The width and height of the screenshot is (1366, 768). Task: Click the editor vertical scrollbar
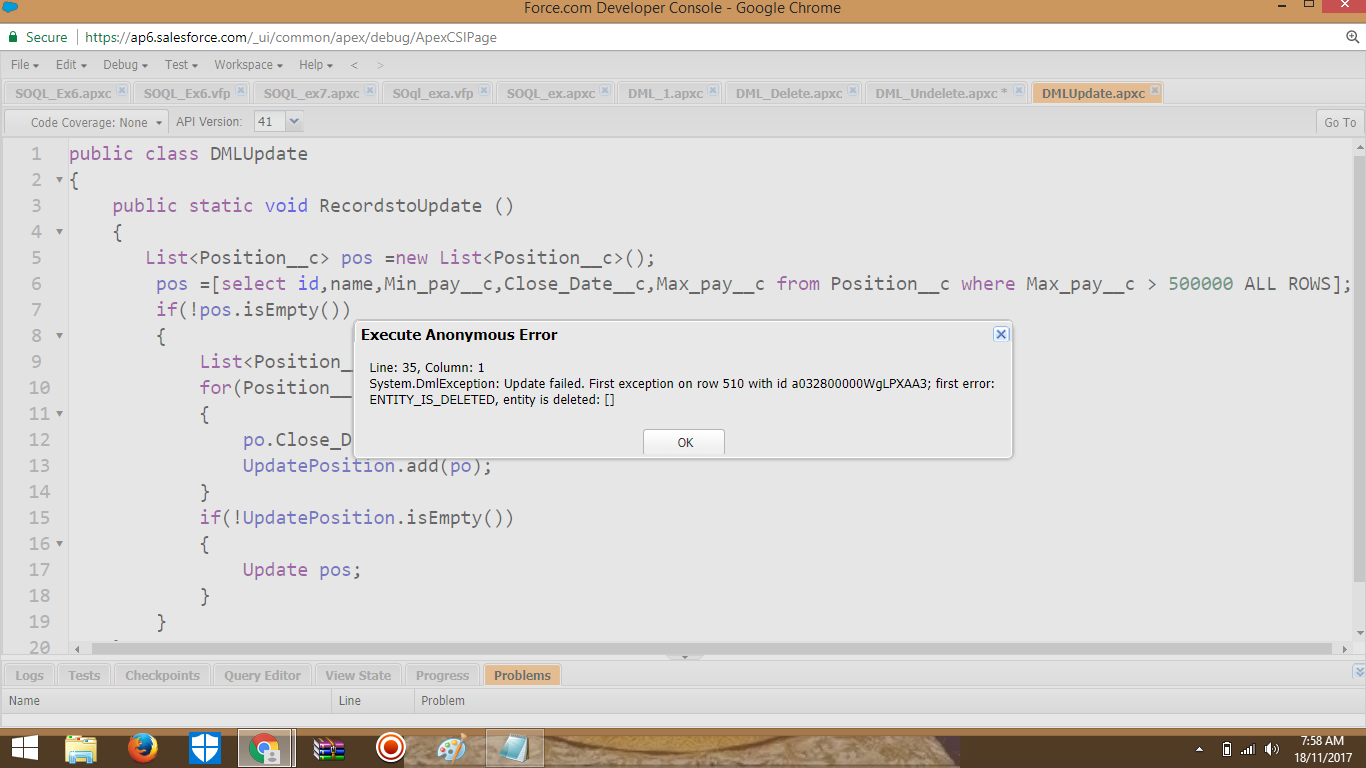1359,367
